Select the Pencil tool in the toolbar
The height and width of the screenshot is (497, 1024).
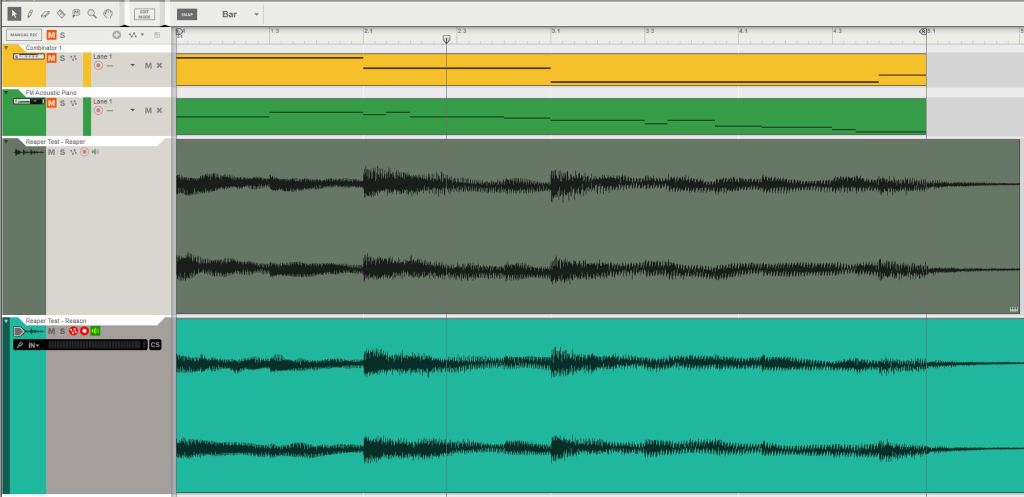[x=29, y=14]
